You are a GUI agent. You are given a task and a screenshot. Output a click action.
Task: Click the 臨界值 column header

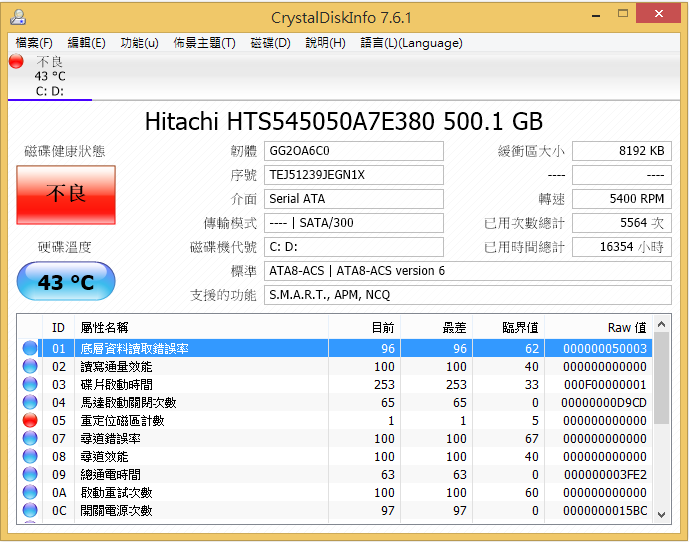pyautogui.click(x=508, y=327)
